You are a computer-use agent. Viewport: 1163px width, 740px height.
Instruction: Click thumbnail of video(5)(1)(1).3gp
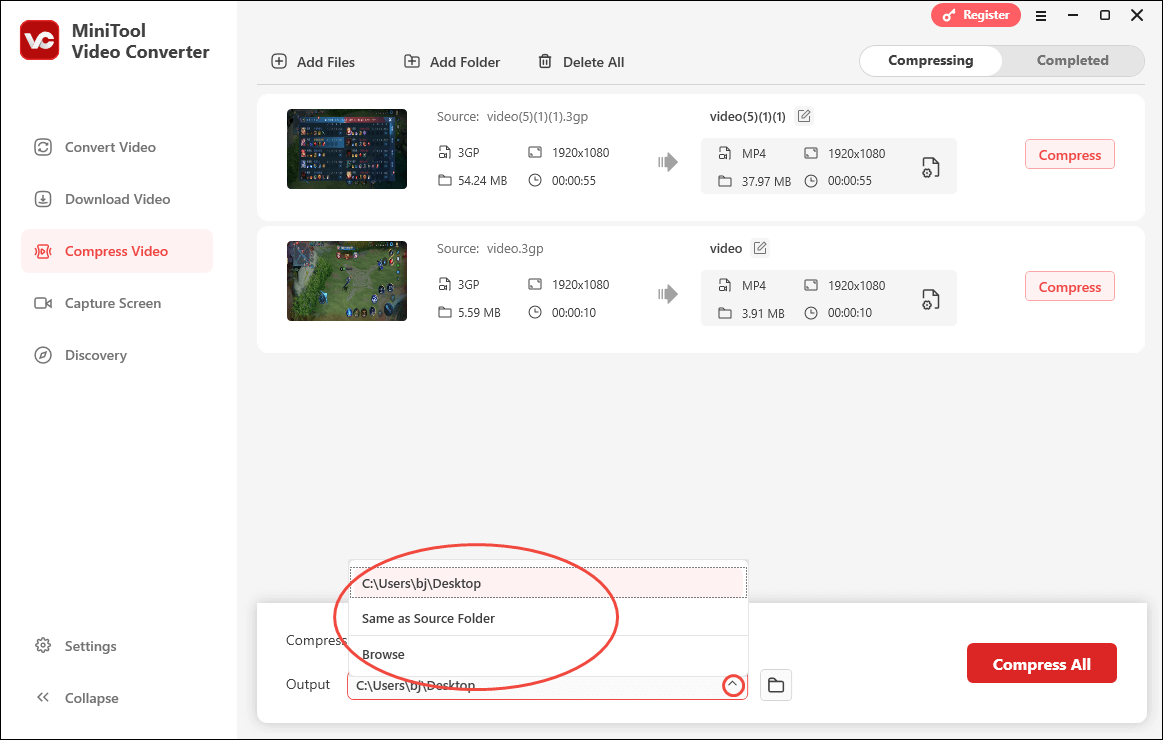click(x=347, y=149)
